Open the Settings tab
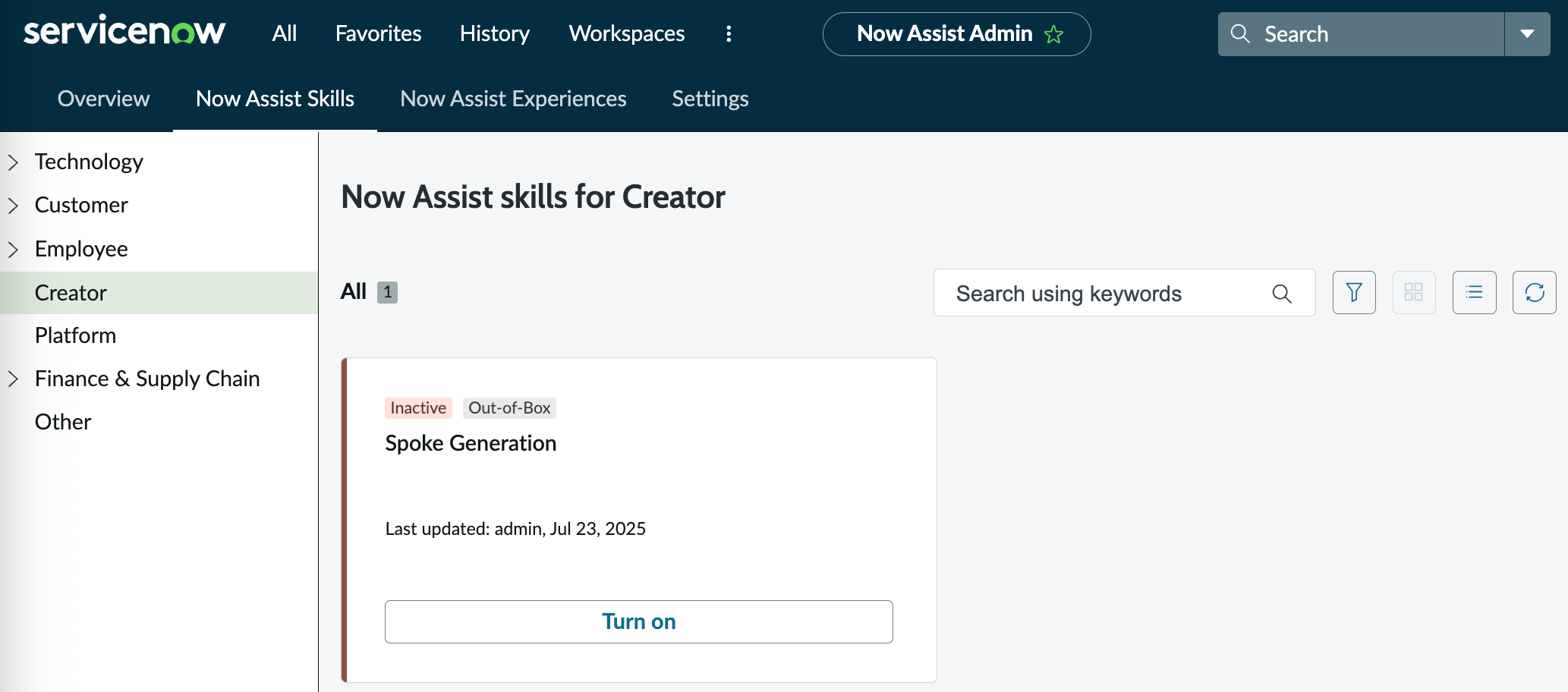The height and width of the screenshot is (692, 1568). (710, 99)
